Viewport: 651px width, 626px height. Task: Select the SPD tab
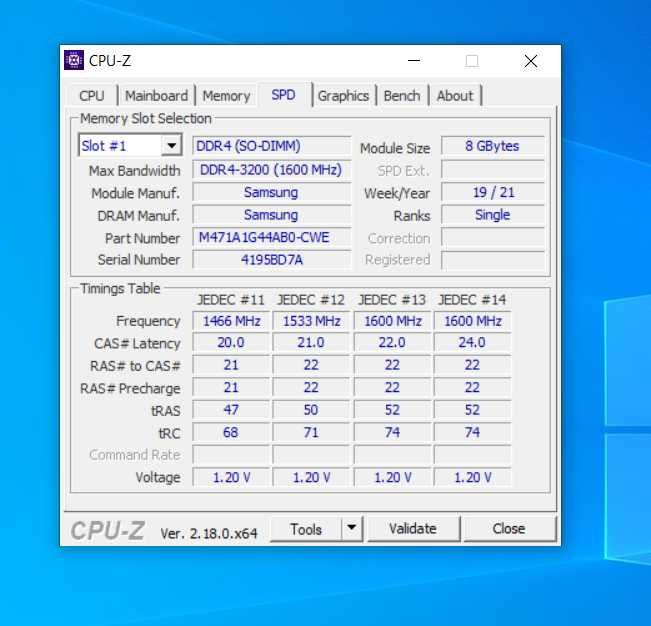pos(284,95)
